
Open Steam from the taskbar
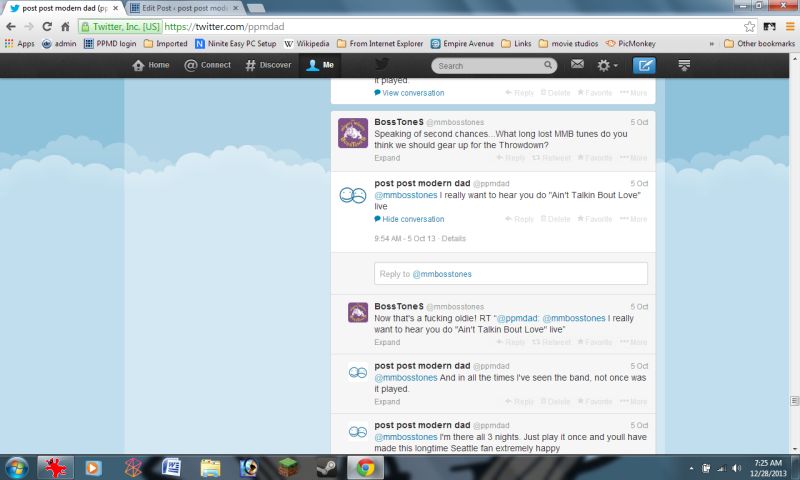pos(327,468)
